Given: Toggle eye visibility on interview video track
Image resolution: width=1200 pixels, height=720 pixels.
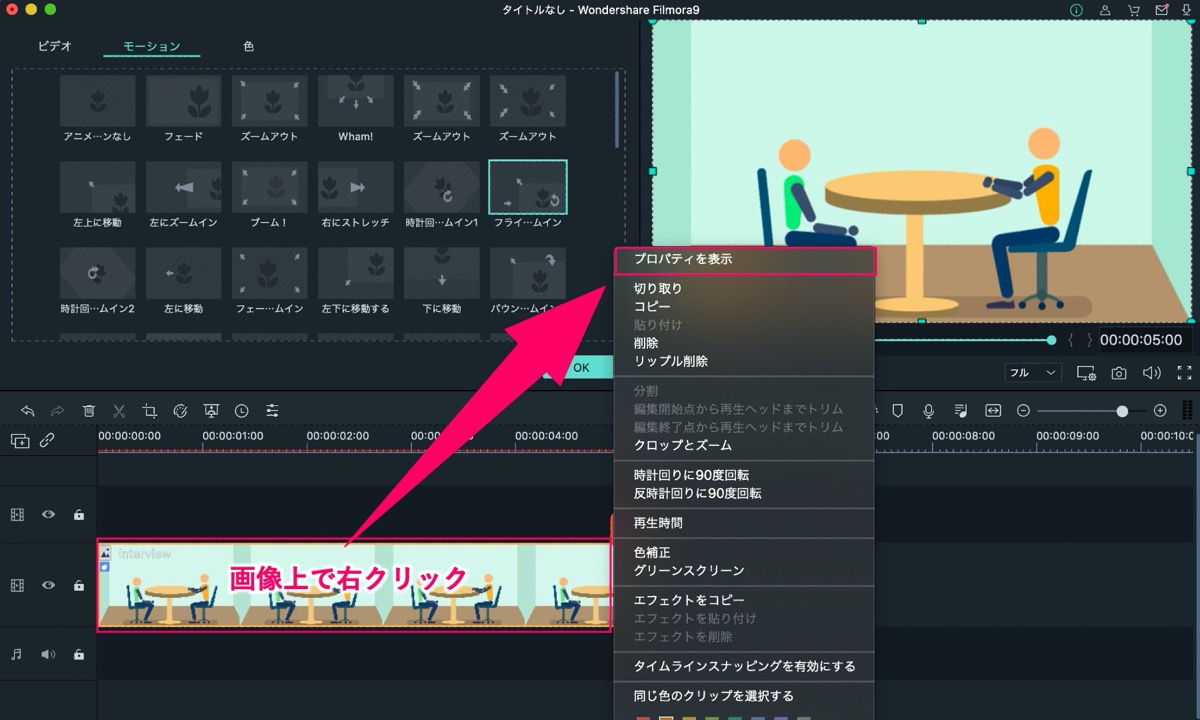Looking at the screenshot, I should click(48, 585).
